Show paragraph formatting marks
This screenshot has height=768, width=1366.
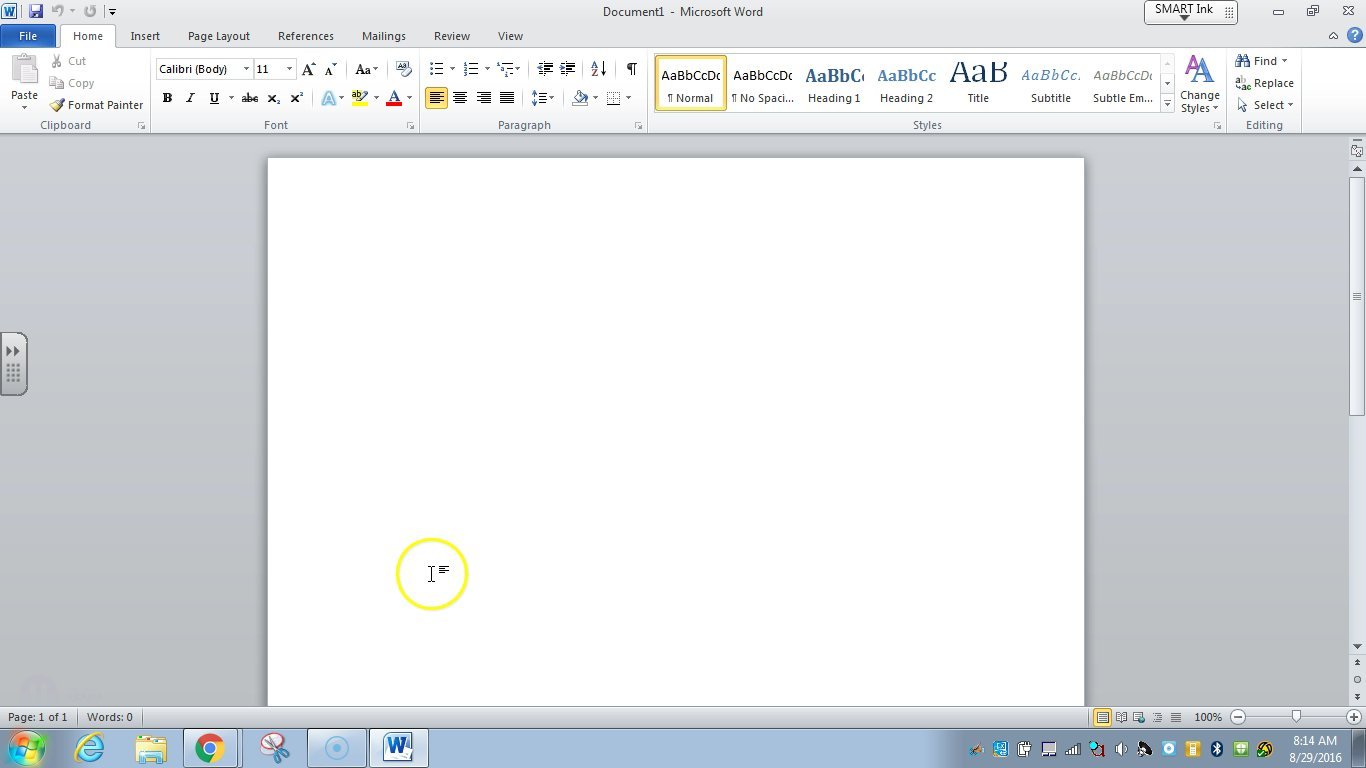pyautogui.click(x=631, y=69)
